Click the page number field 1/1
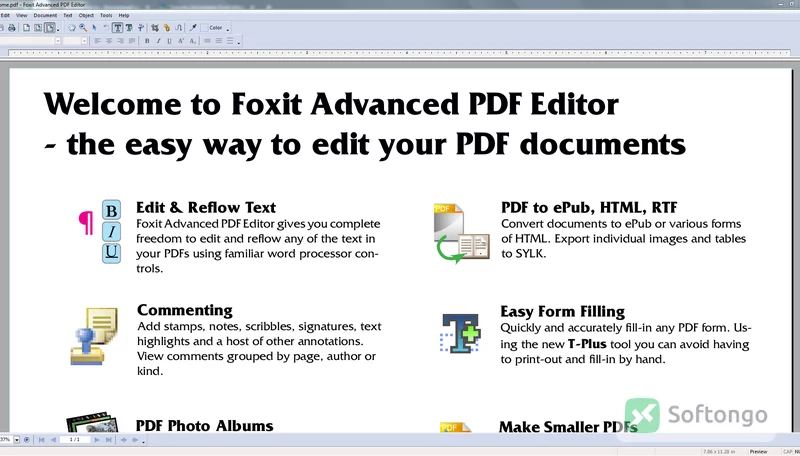Screen dimensions: 800x456 (74, 440)
